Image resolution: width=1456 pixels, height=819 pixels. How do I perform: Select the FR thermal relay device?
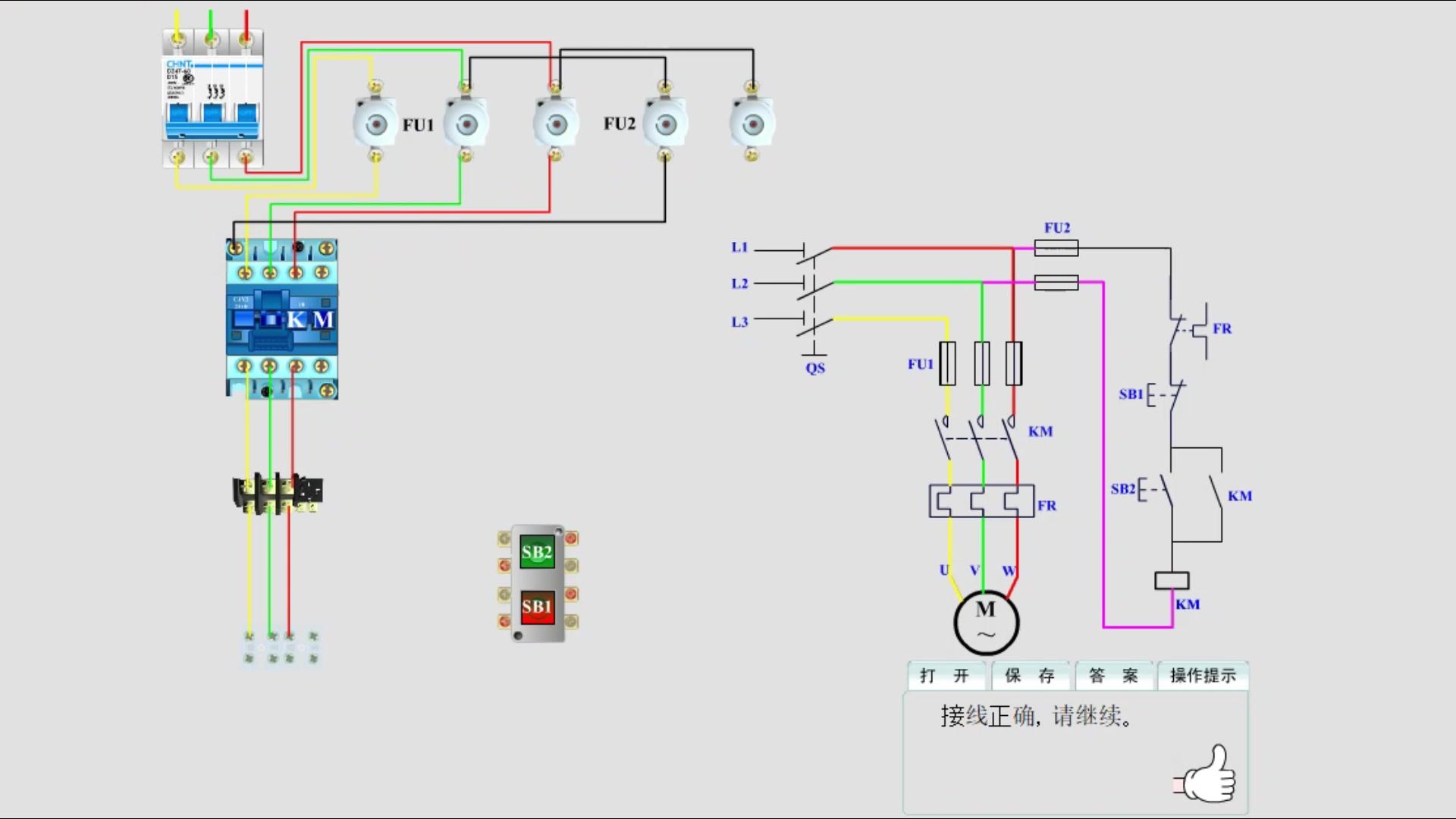(278, 493)
